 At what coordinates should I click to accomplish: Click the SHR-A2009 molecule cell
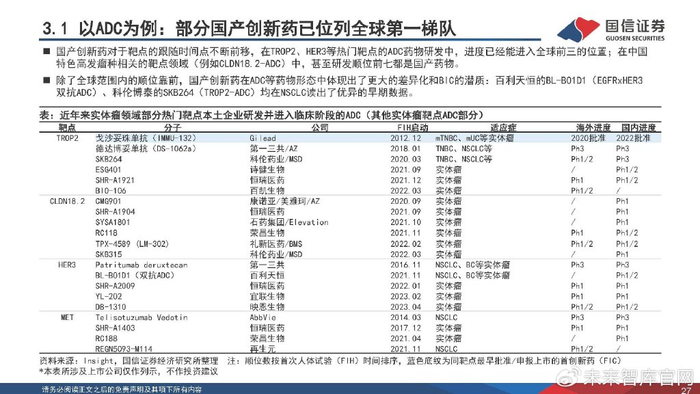[115, 286]
